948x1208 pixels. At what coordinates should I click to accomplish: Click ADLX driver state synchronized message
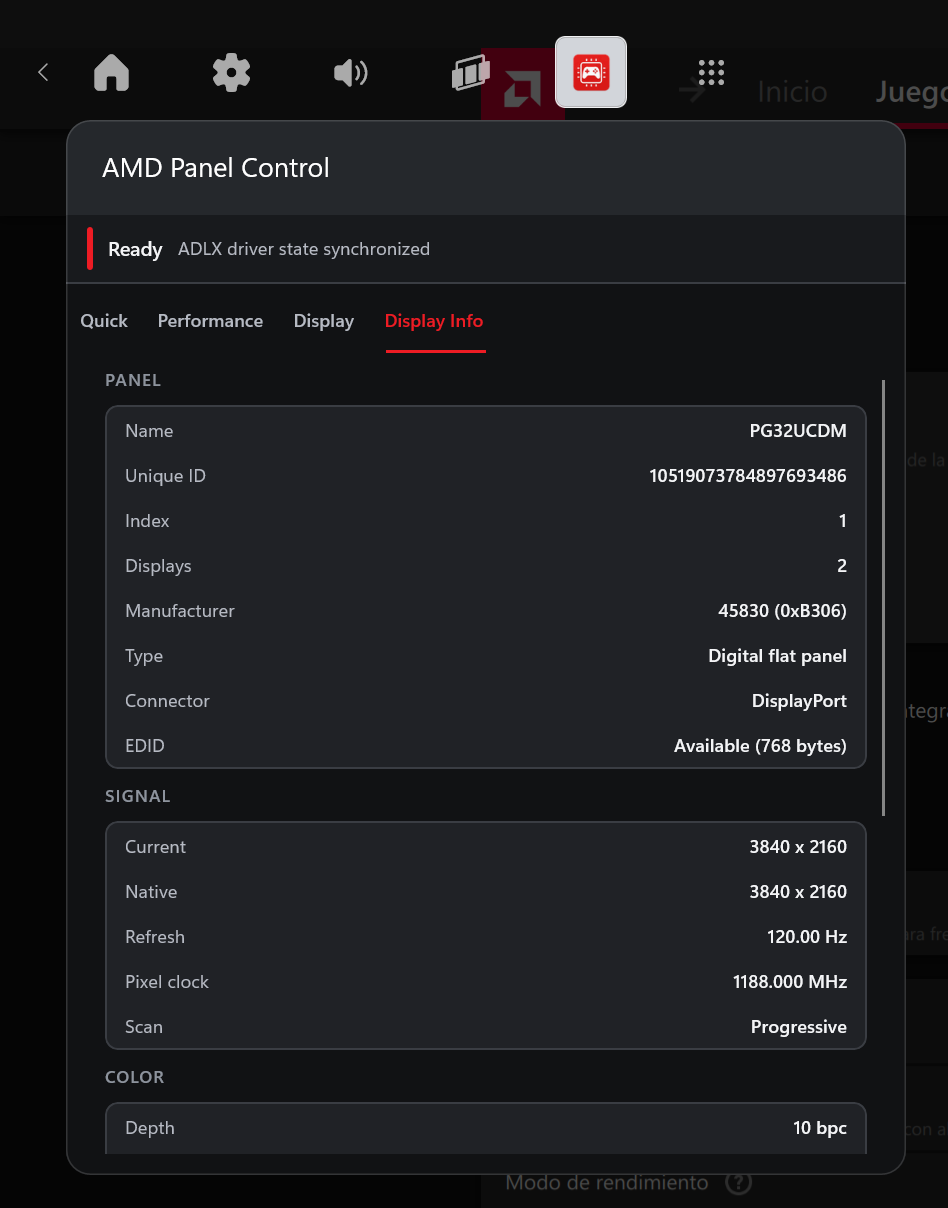click(x=304, y=249)
